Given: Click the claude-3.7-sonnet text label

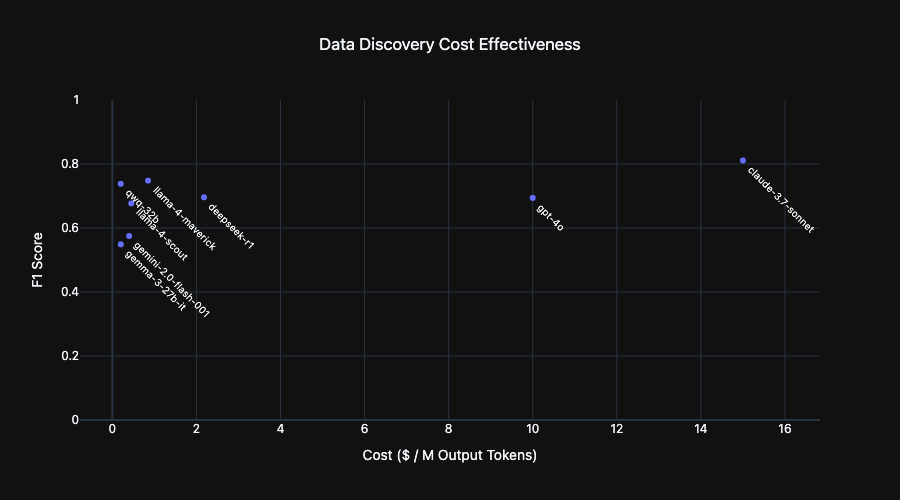Looking at the screenshot, I should coord(780,199).
